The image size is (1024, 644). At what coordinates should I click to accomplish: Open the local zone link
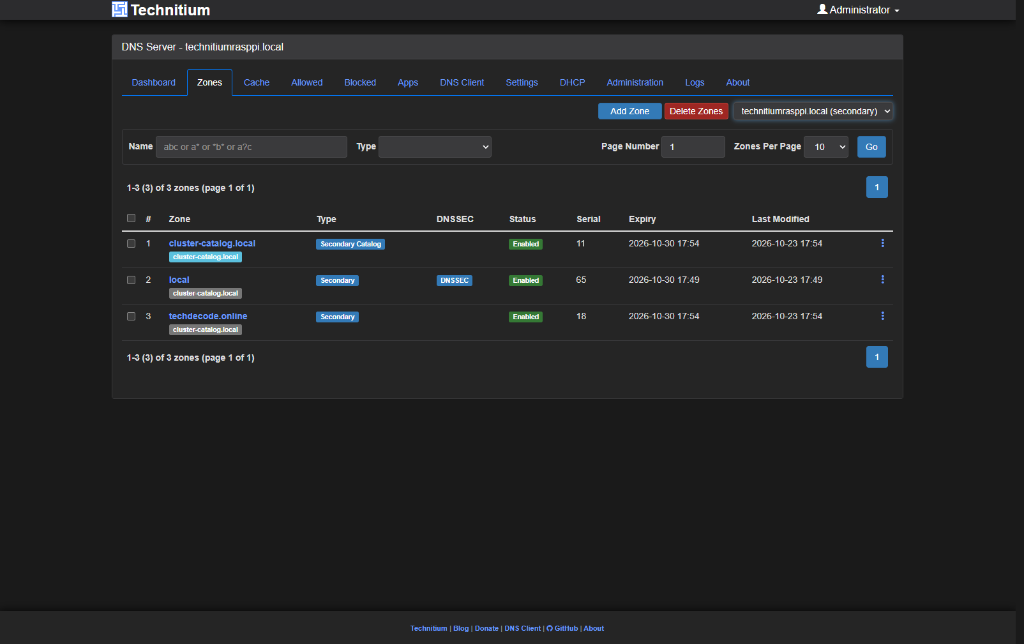pyautogui.click(x=179, y=280)
